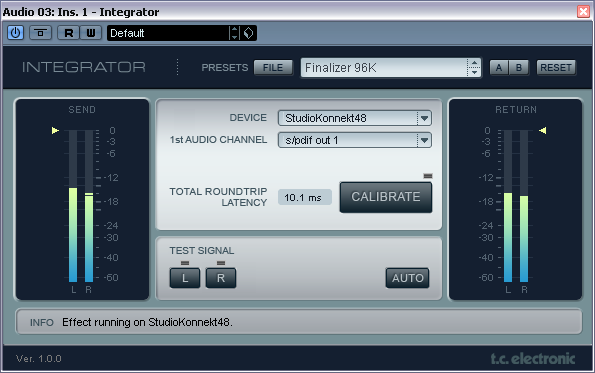Open the Default preset selector in the header

(x=168, y=33)
